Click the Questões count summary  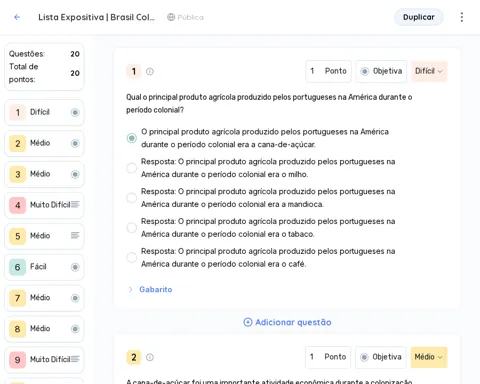point(44,54)
